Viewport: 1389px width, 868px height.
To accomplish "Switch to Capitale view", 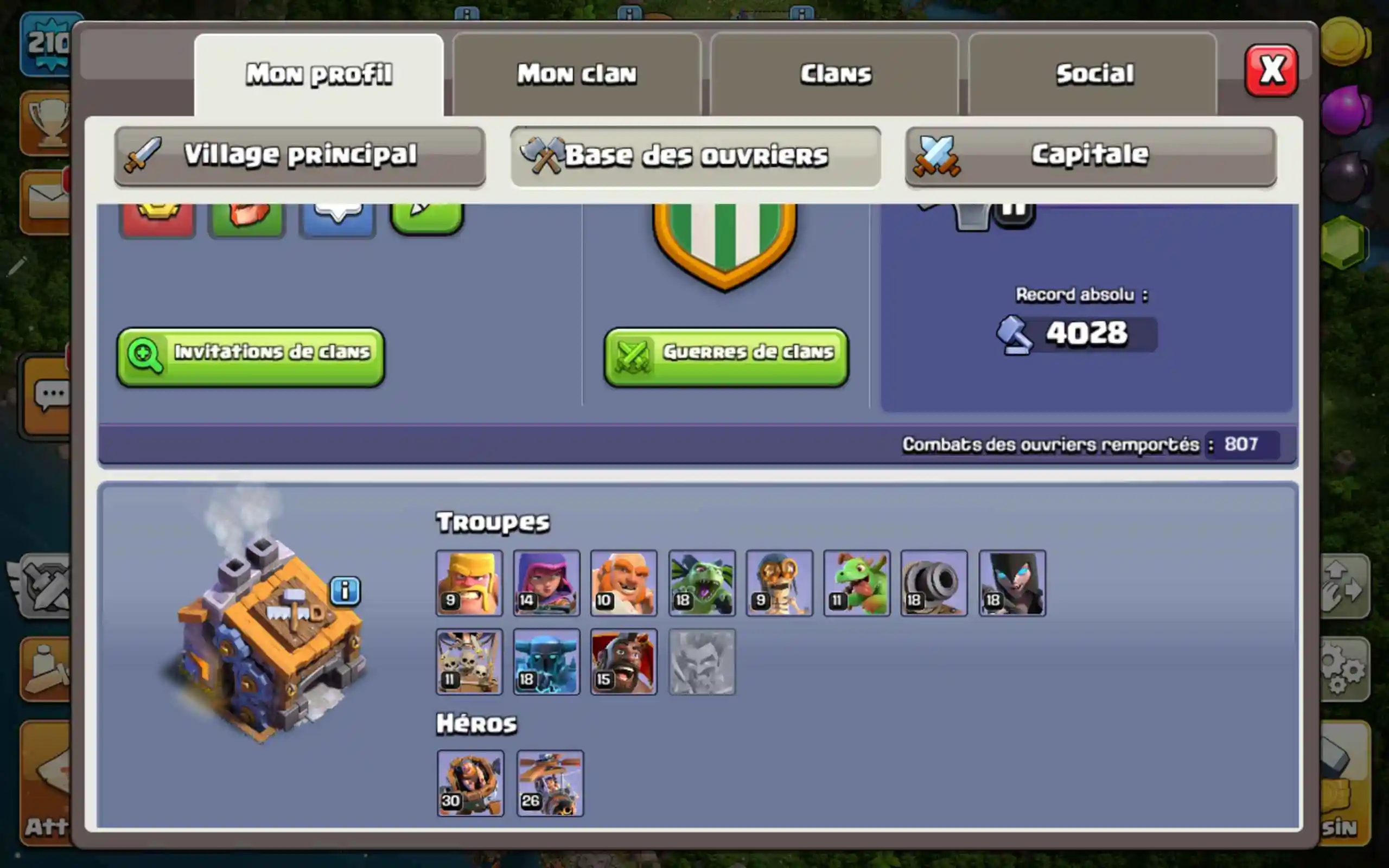I will click(1091, 156).
